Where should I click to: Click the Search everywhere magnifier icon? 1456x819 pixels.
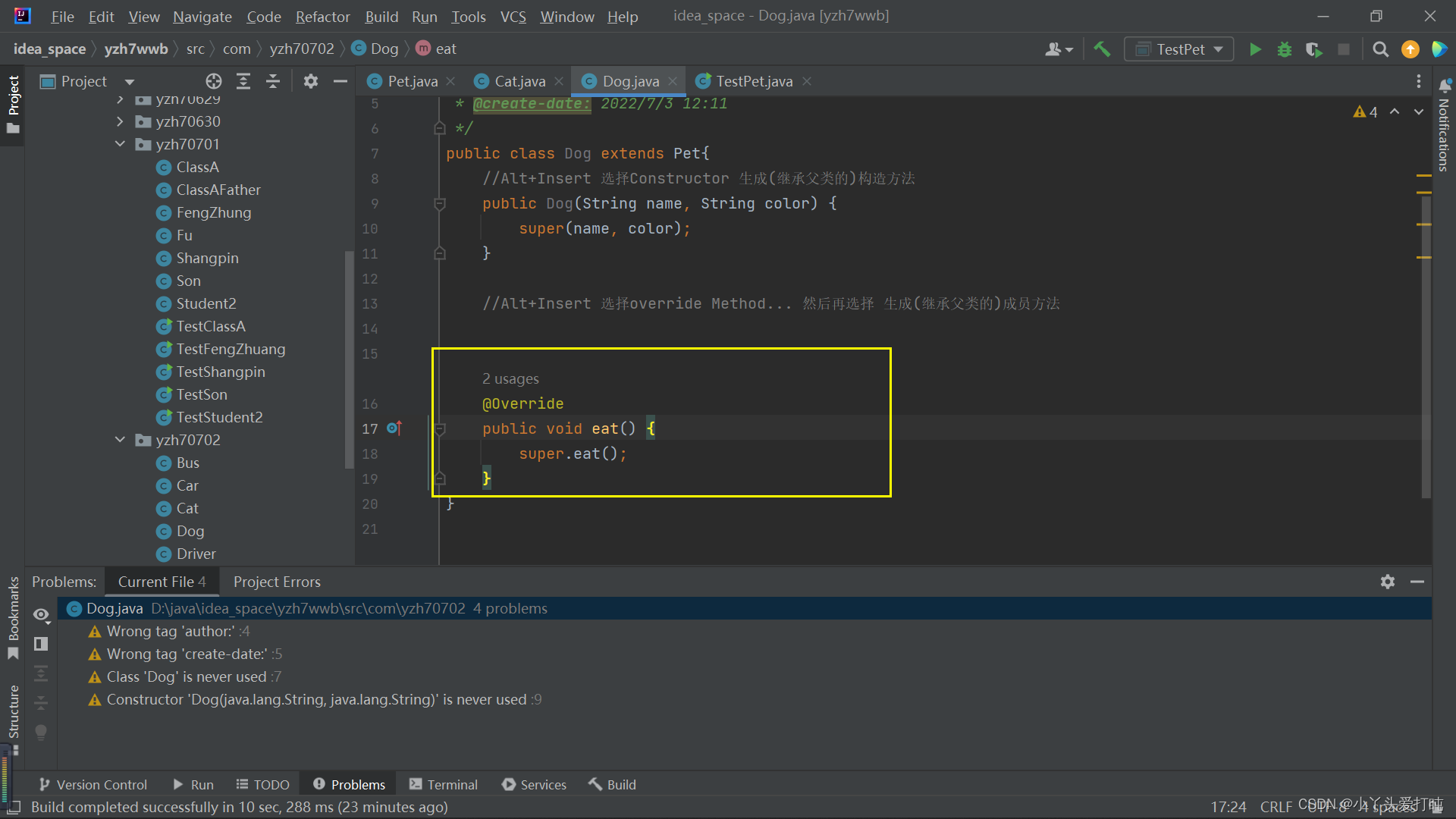coord(1380,48)
